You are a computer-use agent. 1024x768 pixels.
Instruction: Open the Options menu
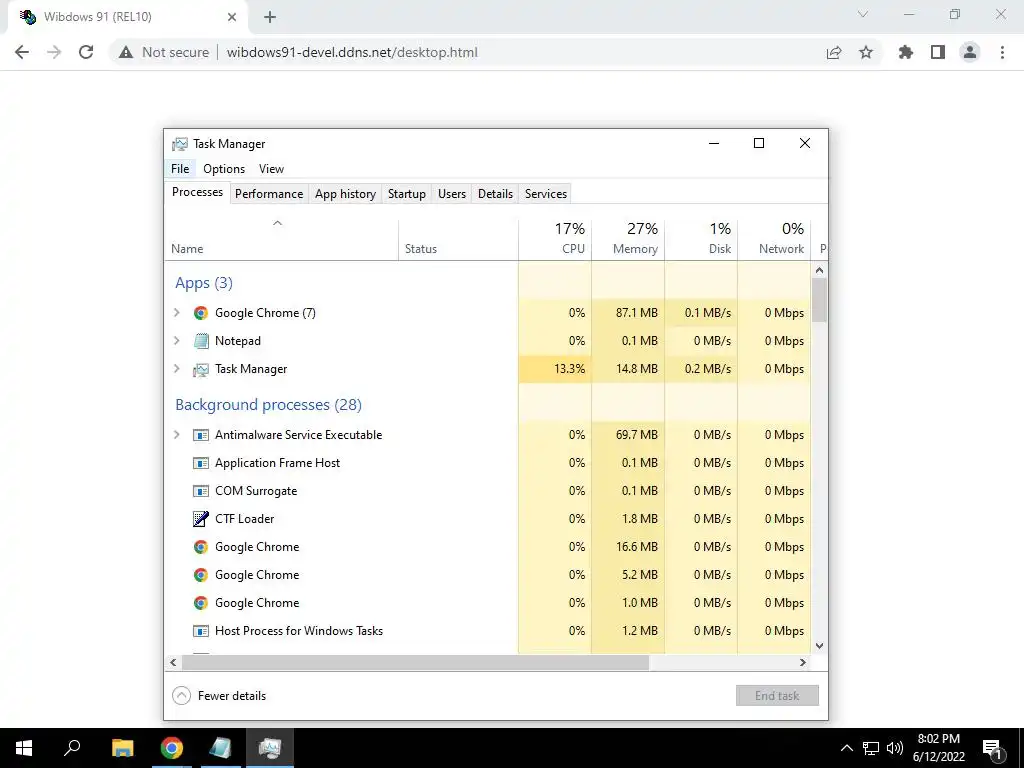coord(224,169)
